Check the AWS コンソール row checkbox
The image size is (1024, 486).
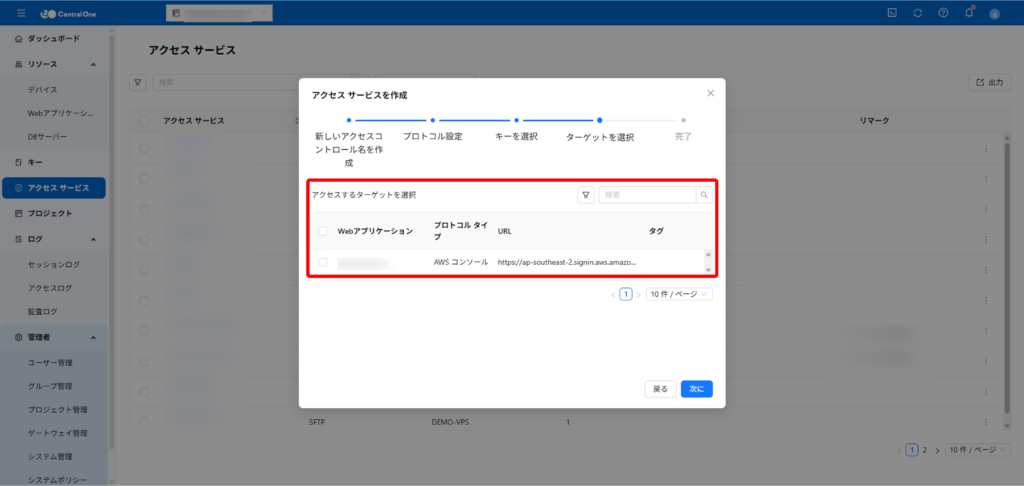(x=322, y=262)
